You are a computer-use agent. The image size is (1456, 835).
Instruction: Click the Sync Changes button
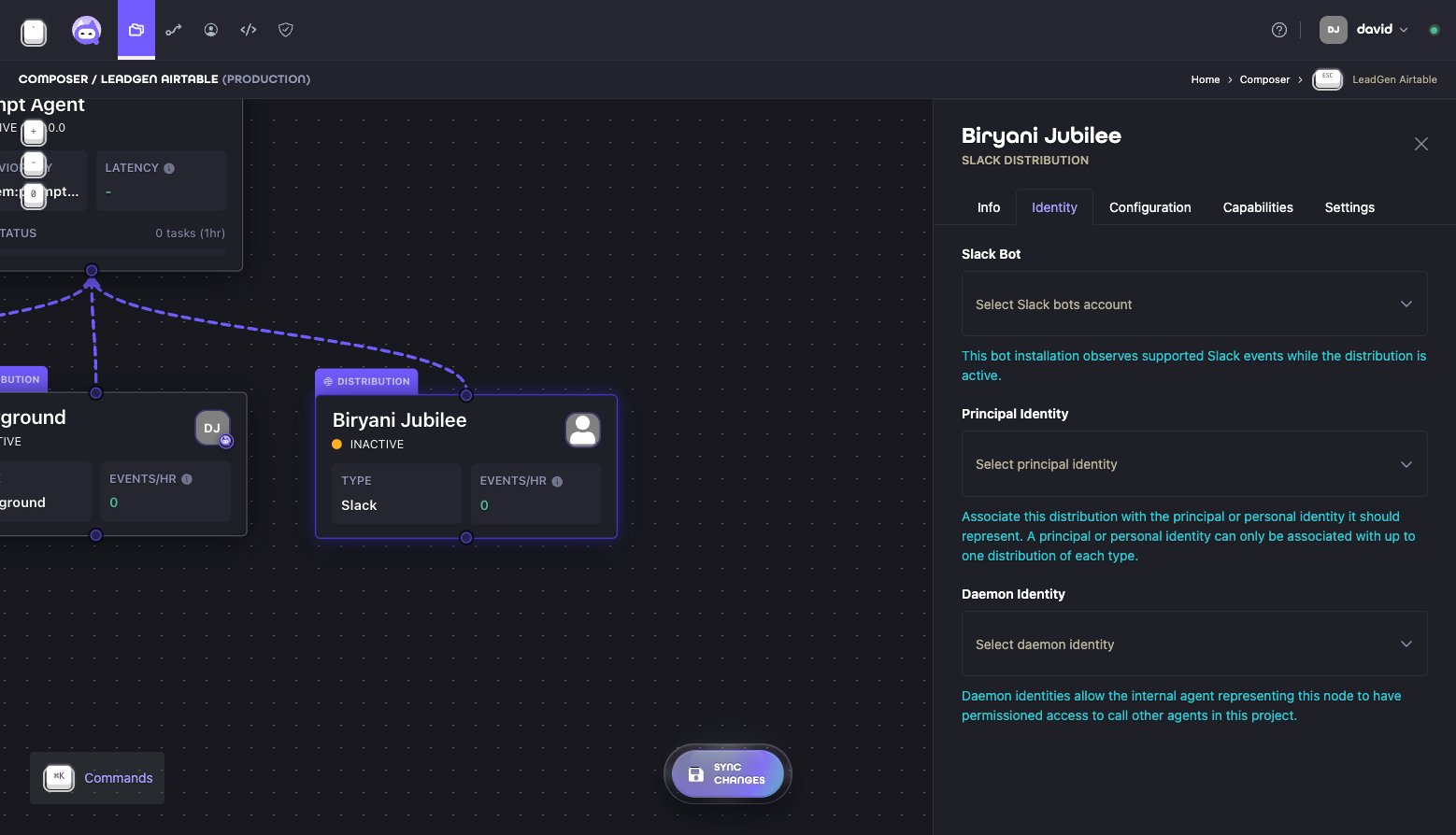point(728,773)
